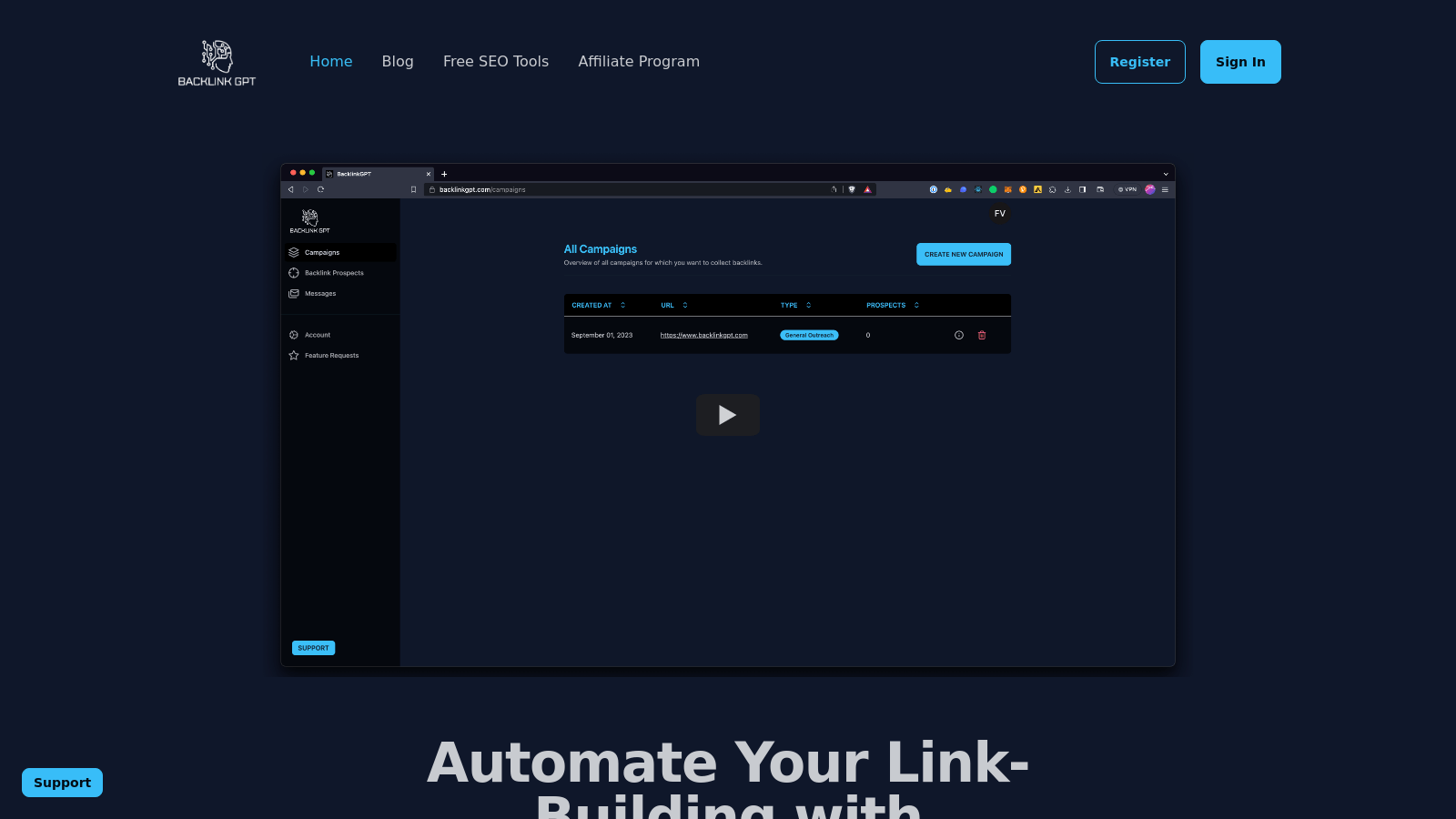Click the Register button
Screen dimensions: 1456x819
click(x=1139, y=62)
